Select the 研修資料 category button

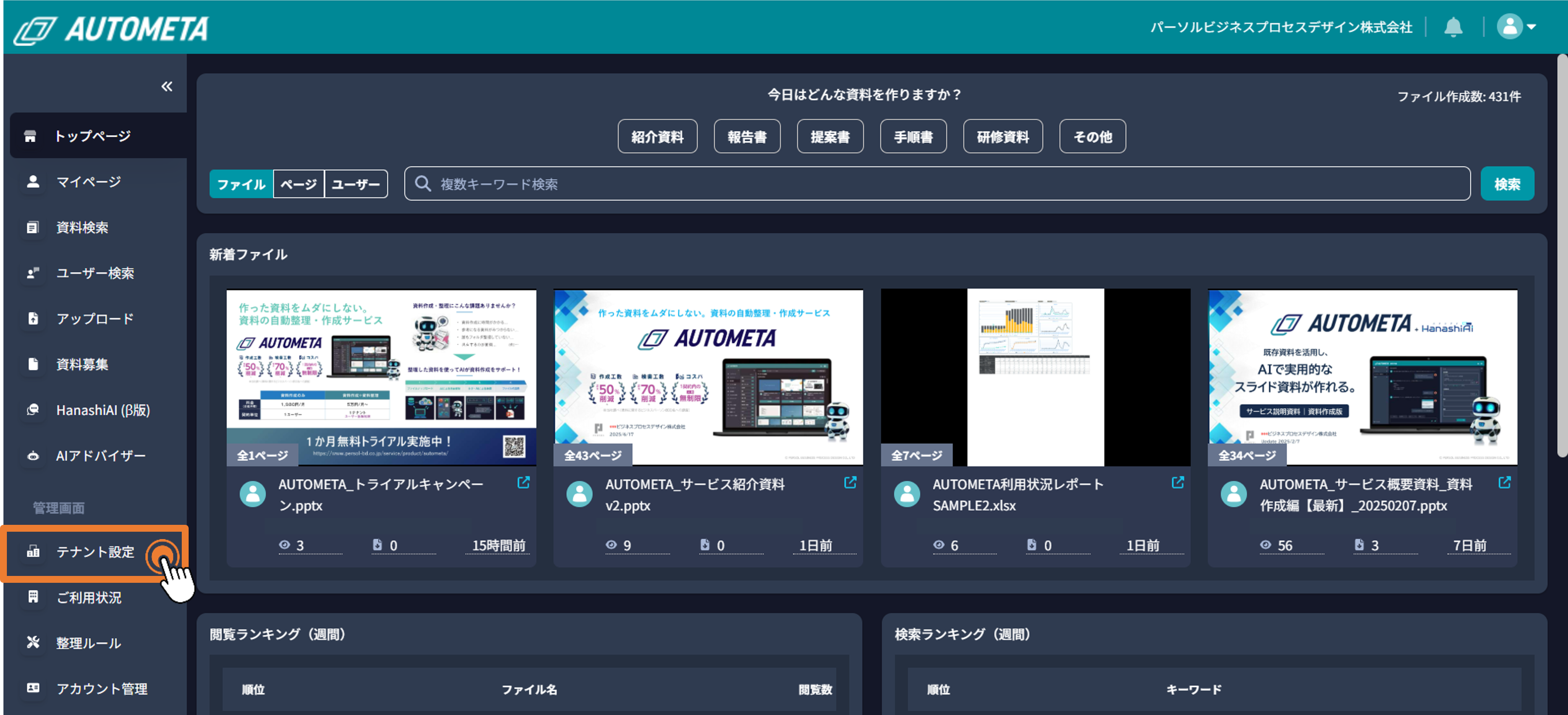(1003, 137)
